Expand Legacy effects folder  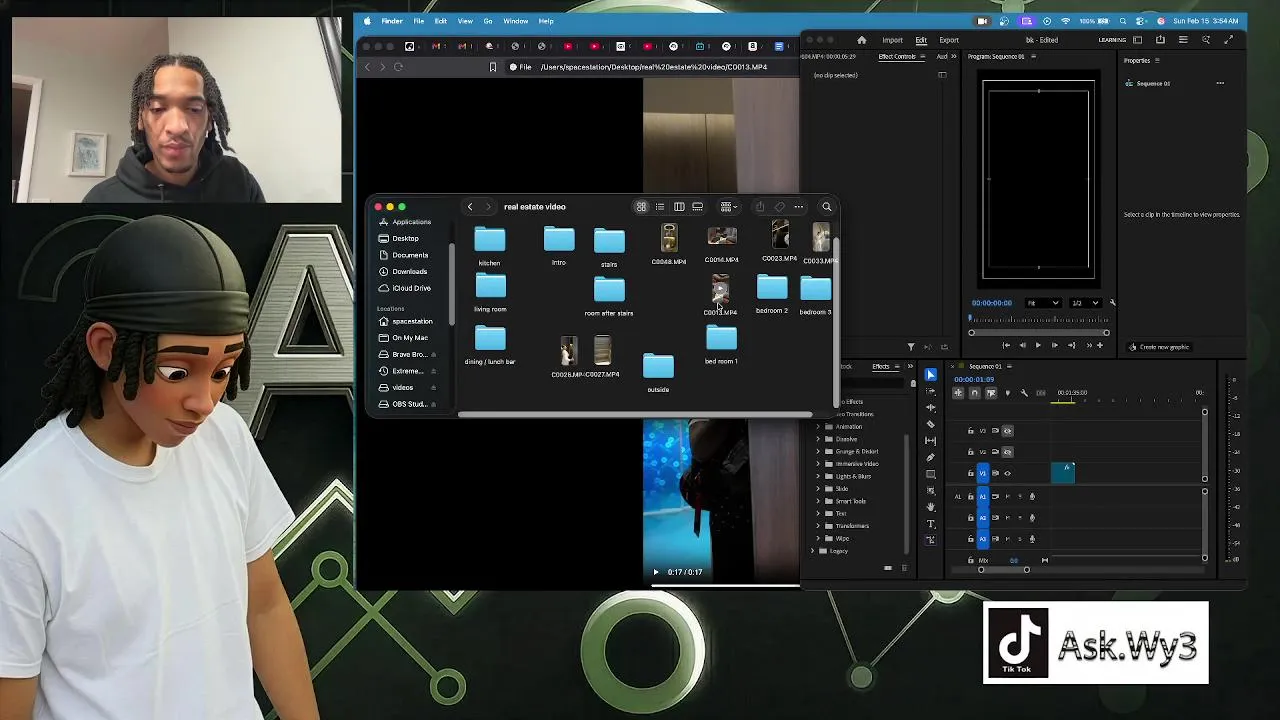(x=813, y=551)
